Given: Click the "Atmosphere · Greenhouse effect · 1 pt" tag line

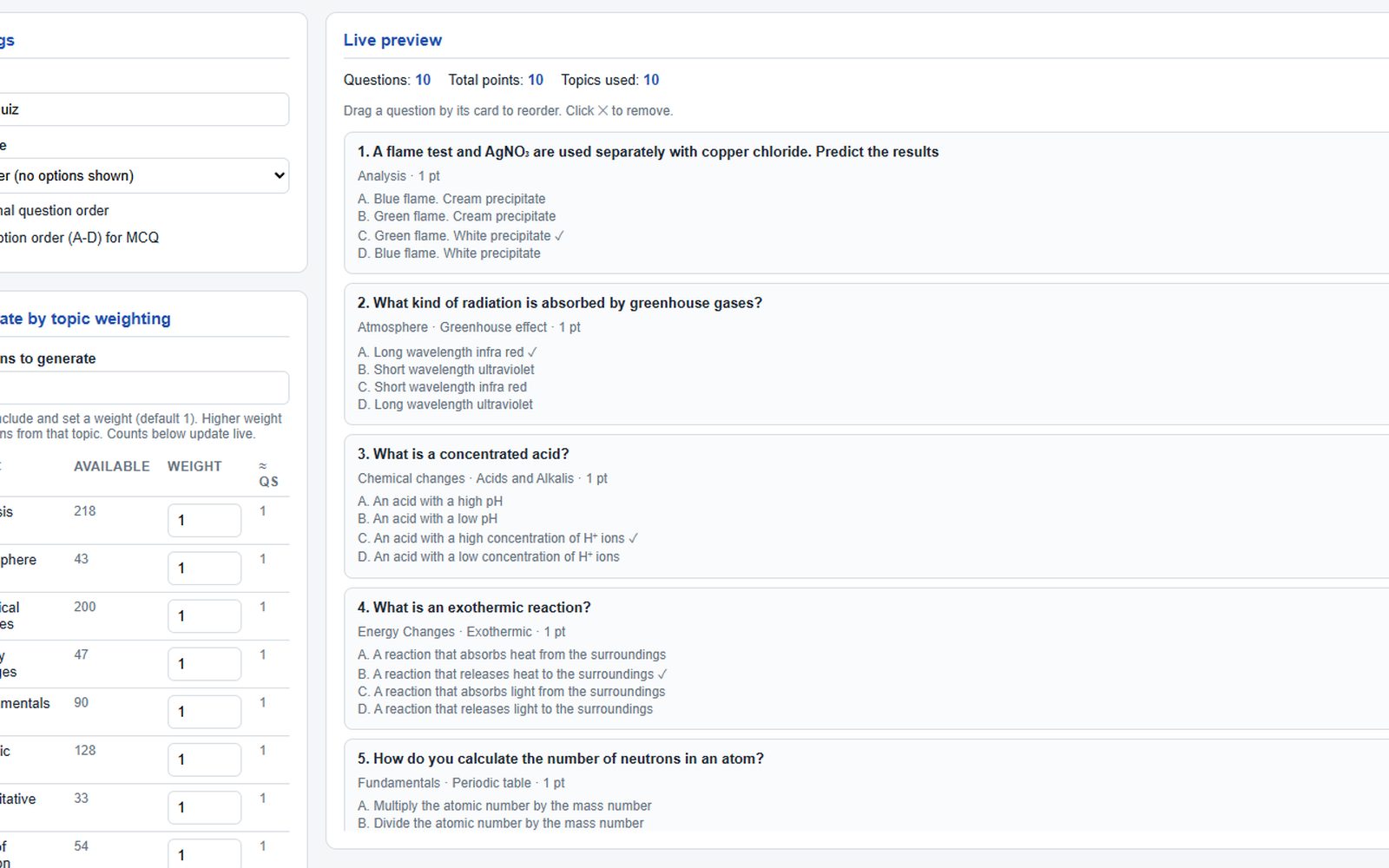Looking at the screenshot, I should 469,327.
